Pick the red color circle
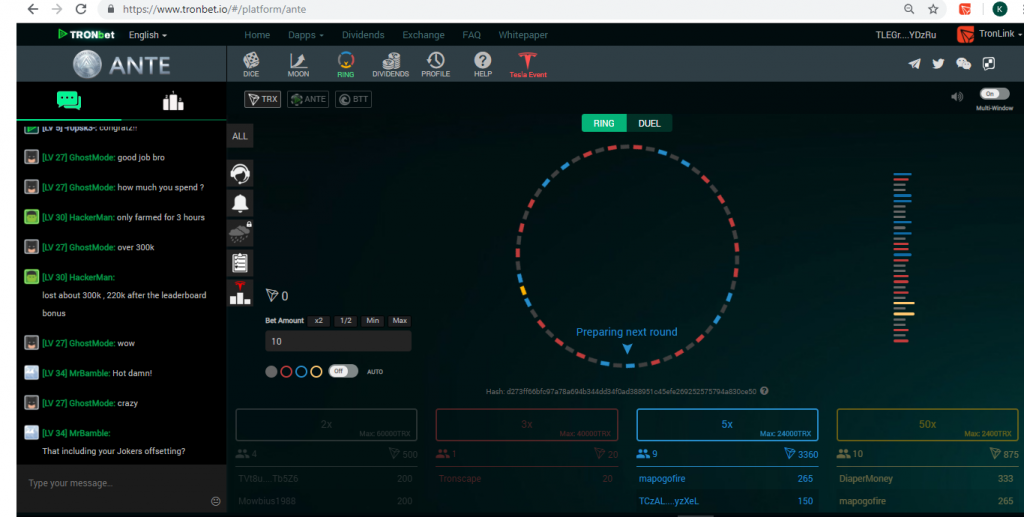1024x517 pixels. (286, 371)
